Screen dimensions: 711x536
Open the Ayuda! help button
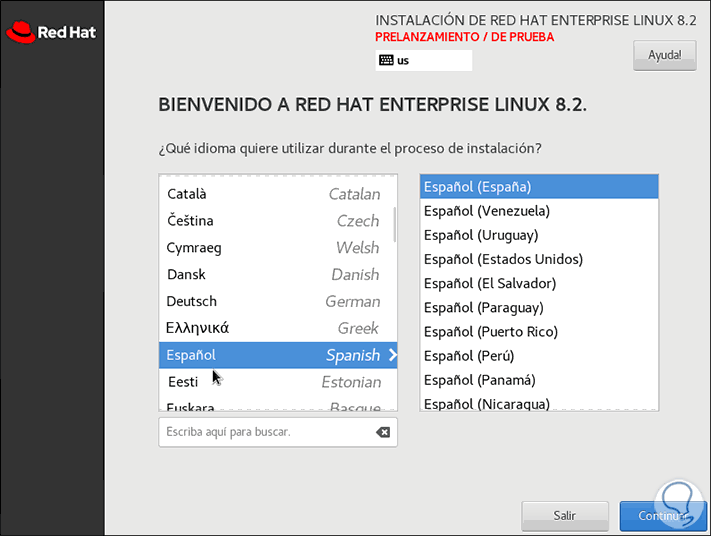click(664, 55)
